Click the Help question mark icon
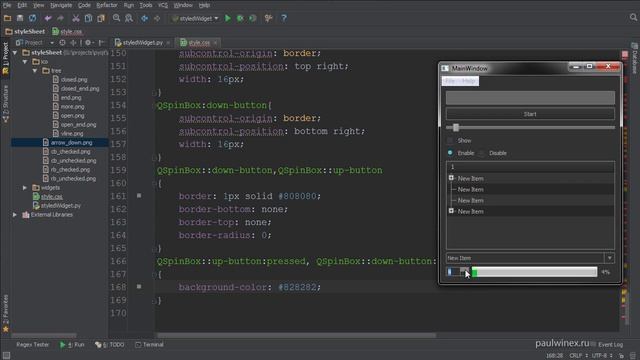Image resolution: width=640 pixels, height=360 pixels. [x=284, y=18]
